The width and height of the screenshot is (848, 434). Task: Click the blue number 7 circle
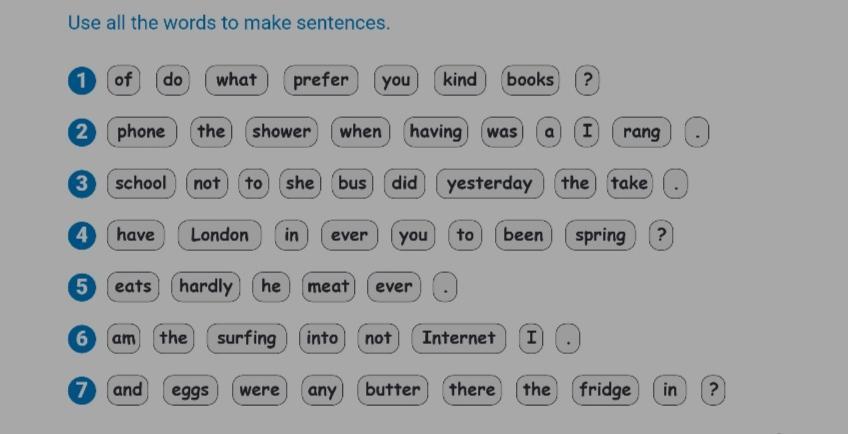pyautogui.click(x=82, y=391)
